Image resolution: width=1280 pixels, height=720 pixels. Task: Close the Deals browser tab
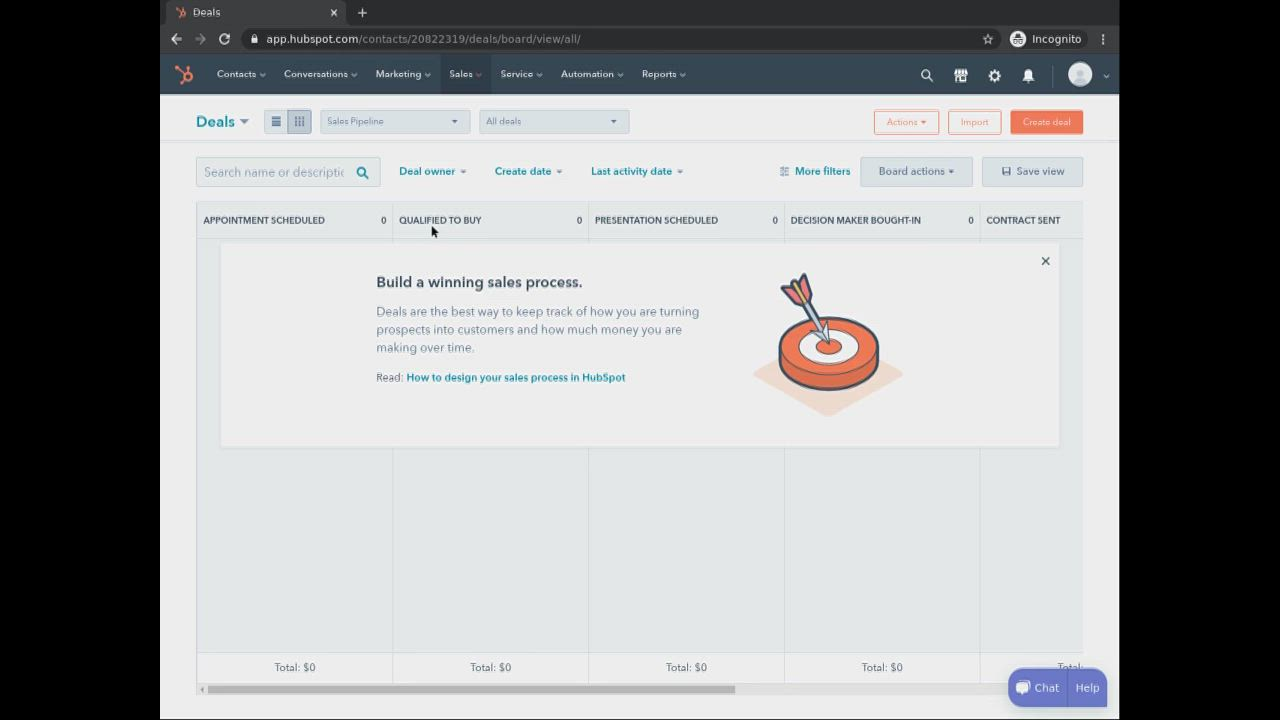pos(334,12)
